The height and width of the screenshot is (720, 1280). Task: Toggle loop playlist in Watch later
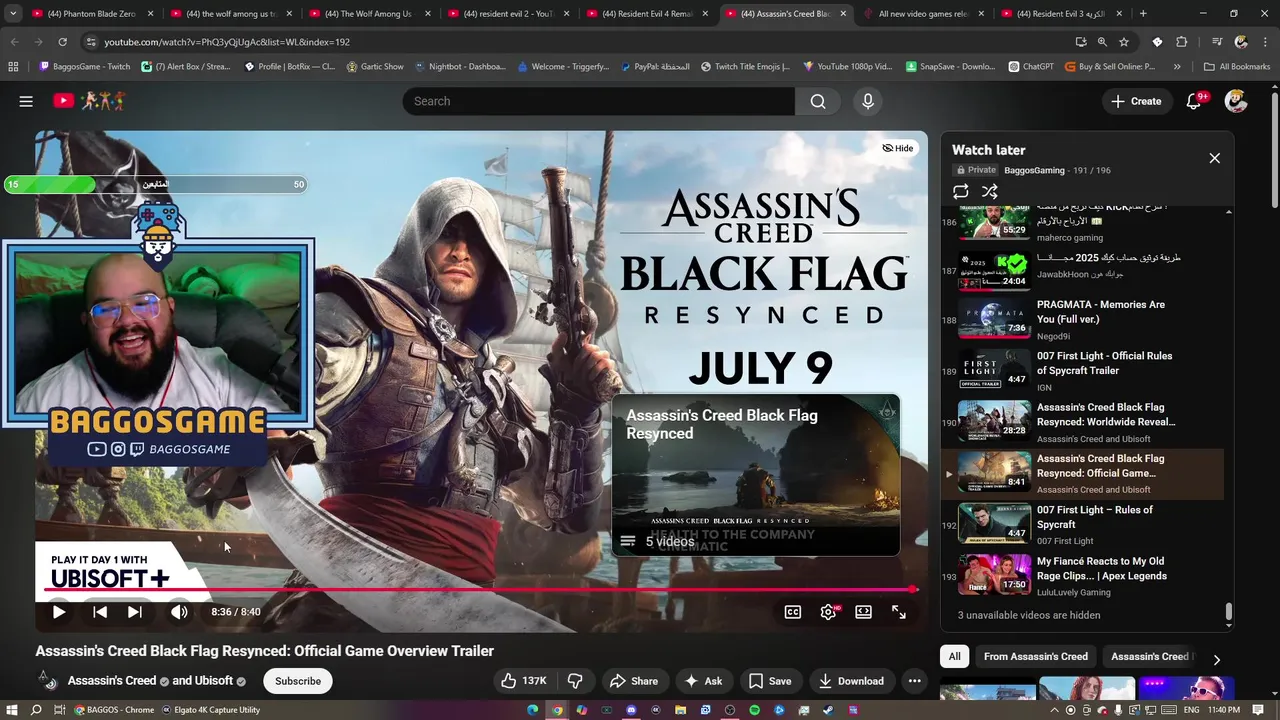click(x=961, y=191)
